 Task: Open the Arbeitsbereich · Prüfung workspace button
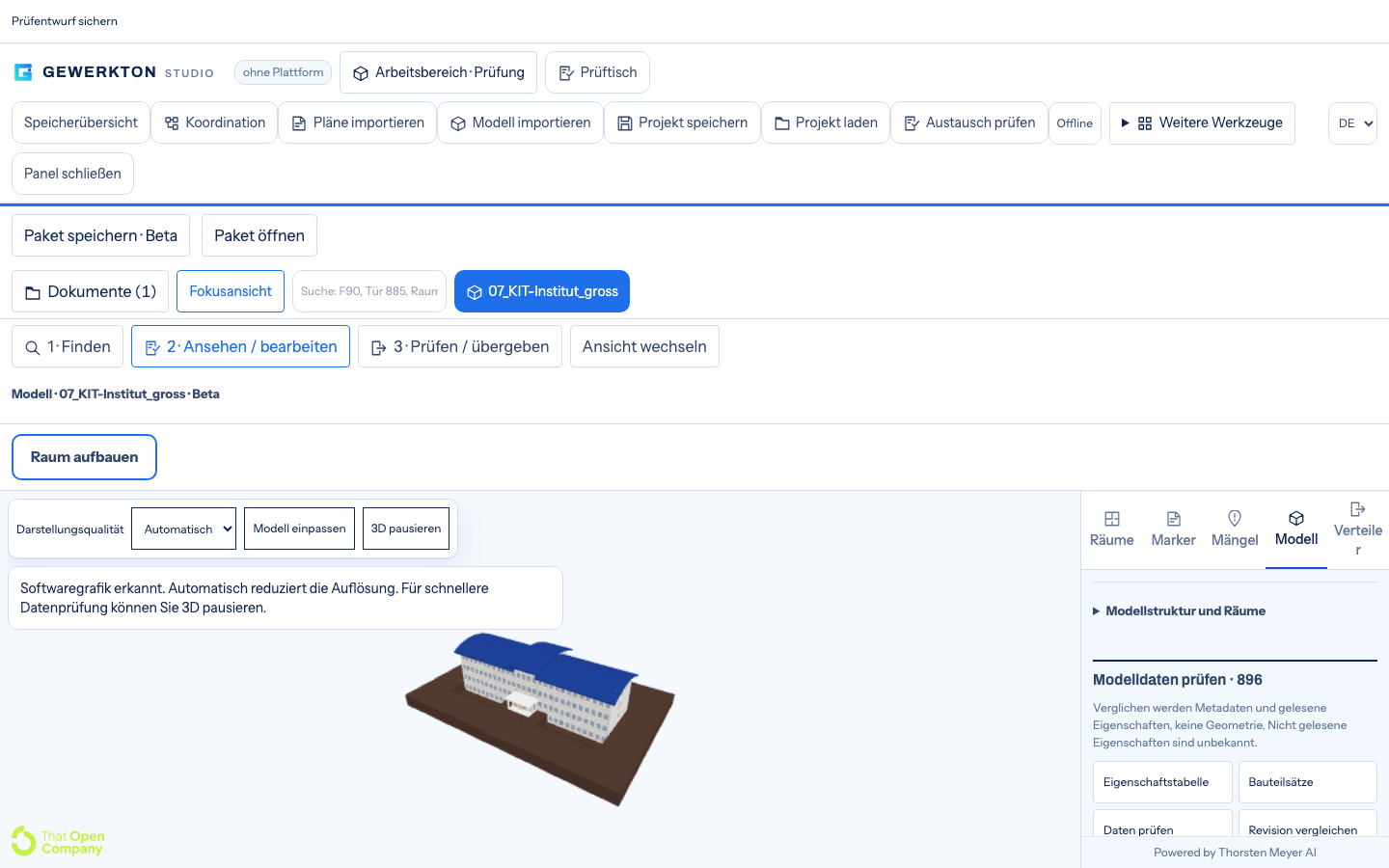438,72
